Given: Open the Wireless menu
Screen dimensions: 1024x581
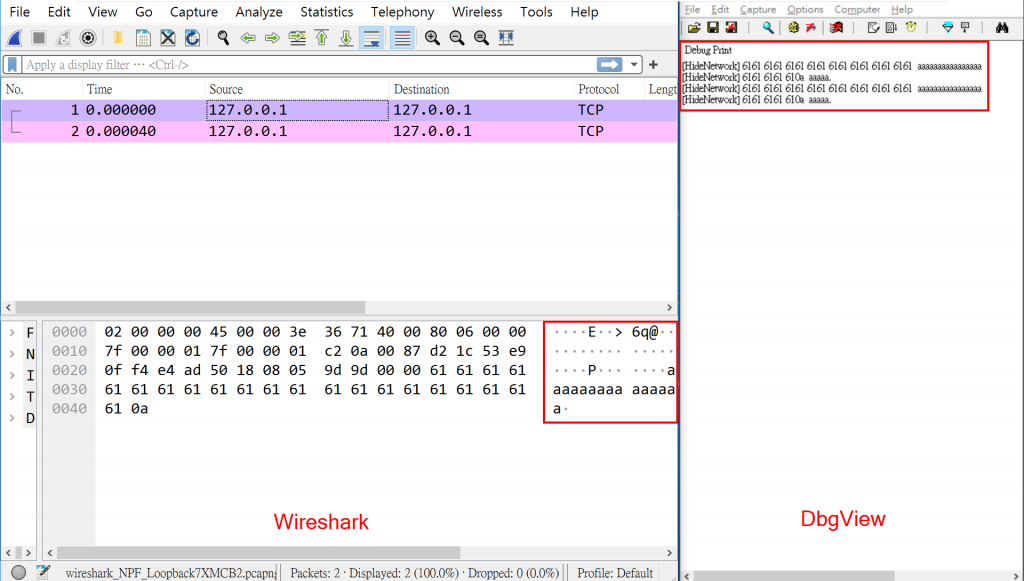Looking at the screenshot, I should pyautogui.click(x=477, y=12).
